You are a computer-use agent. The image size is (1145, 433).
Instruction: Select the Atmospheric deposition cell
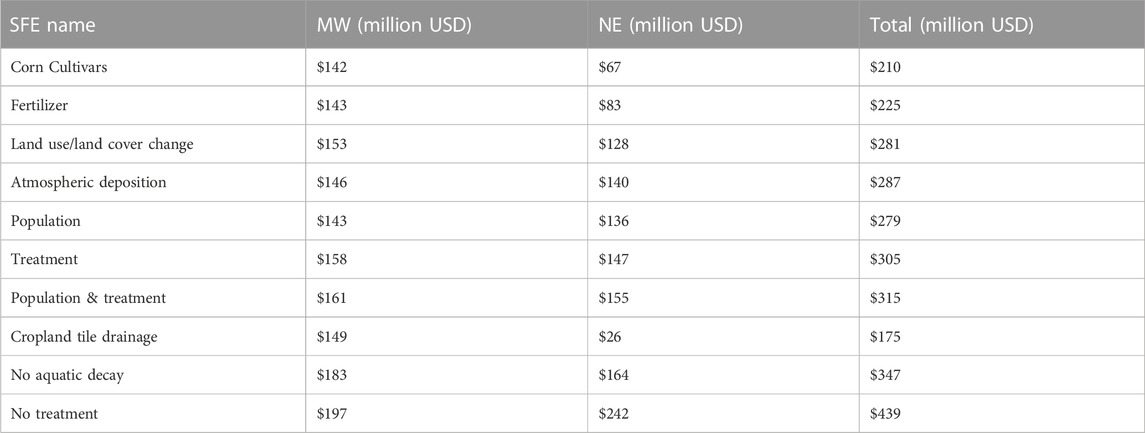click(88, 183)
